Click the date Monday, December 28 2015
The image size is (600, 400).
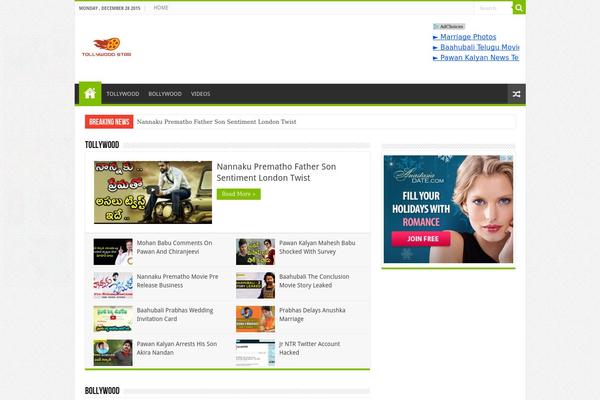109,8
